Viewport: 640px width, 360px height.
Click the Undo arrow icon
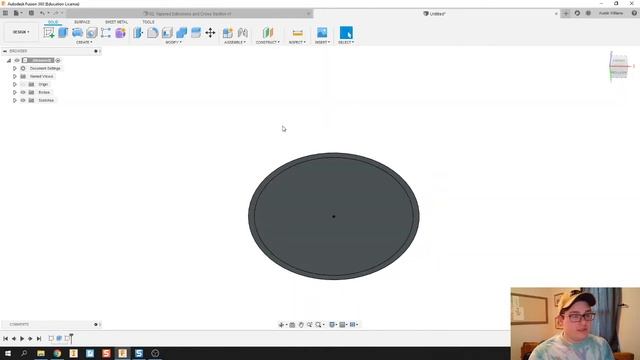pos(42,13)
